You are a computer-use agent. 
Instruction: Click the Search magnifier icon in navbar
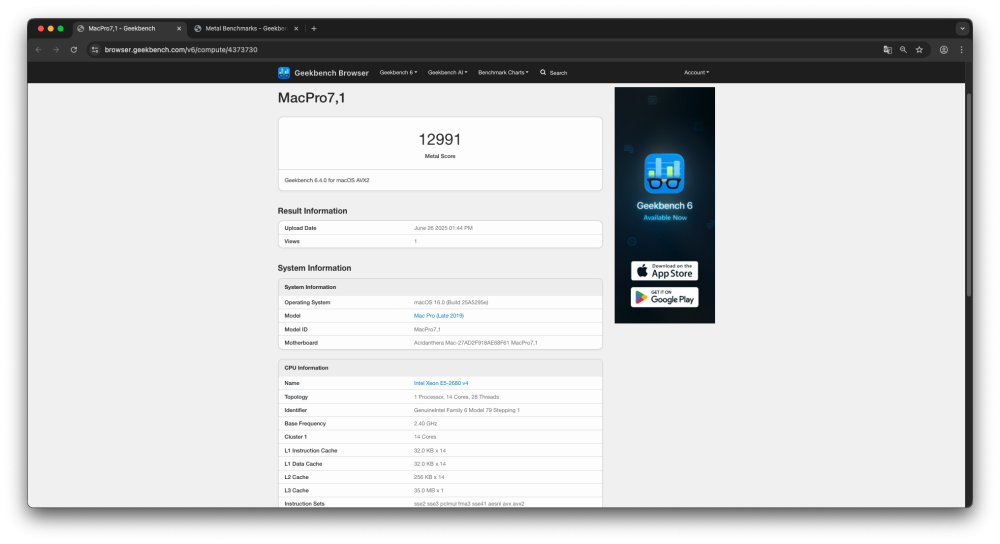(x=543, y=73)
